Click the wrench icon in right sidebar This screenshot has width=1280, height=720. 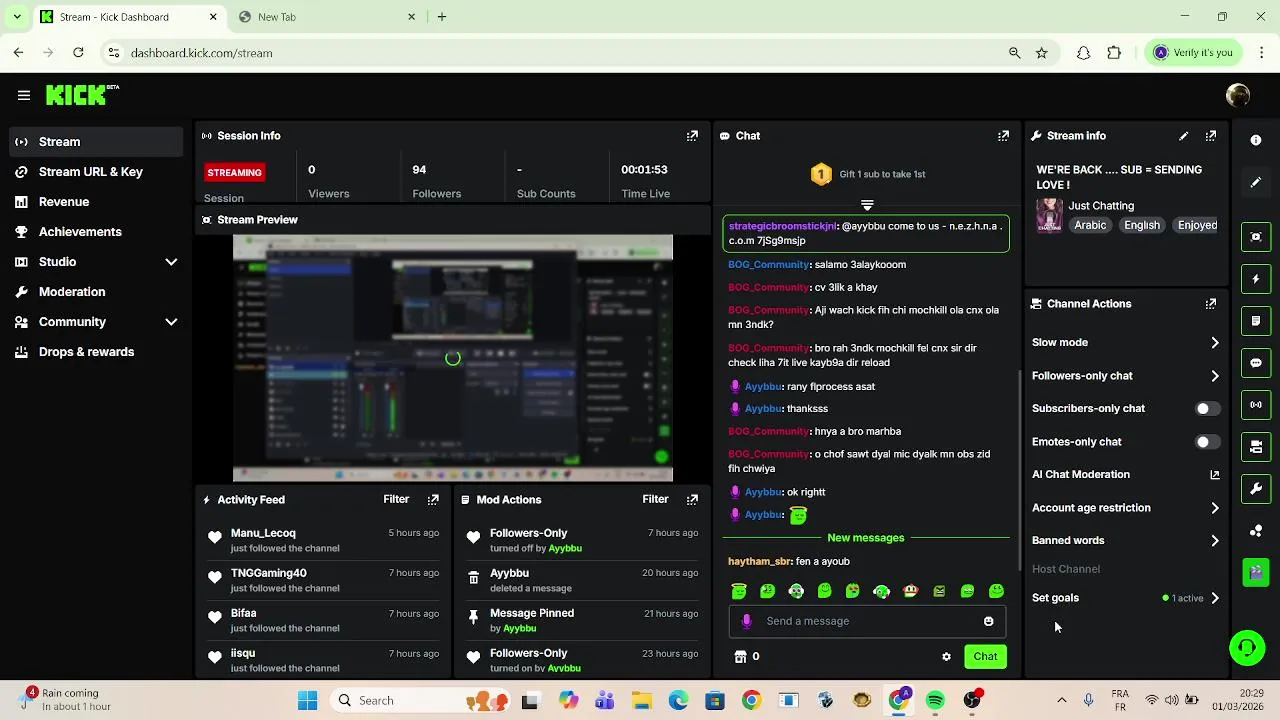[1256, 489]
